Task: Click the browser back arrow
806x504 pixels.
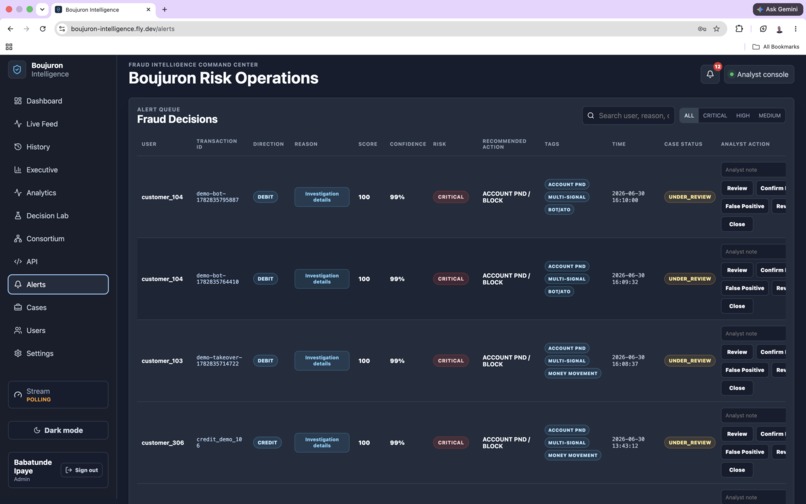Action: pyautogui.click(x=10, y=29)
